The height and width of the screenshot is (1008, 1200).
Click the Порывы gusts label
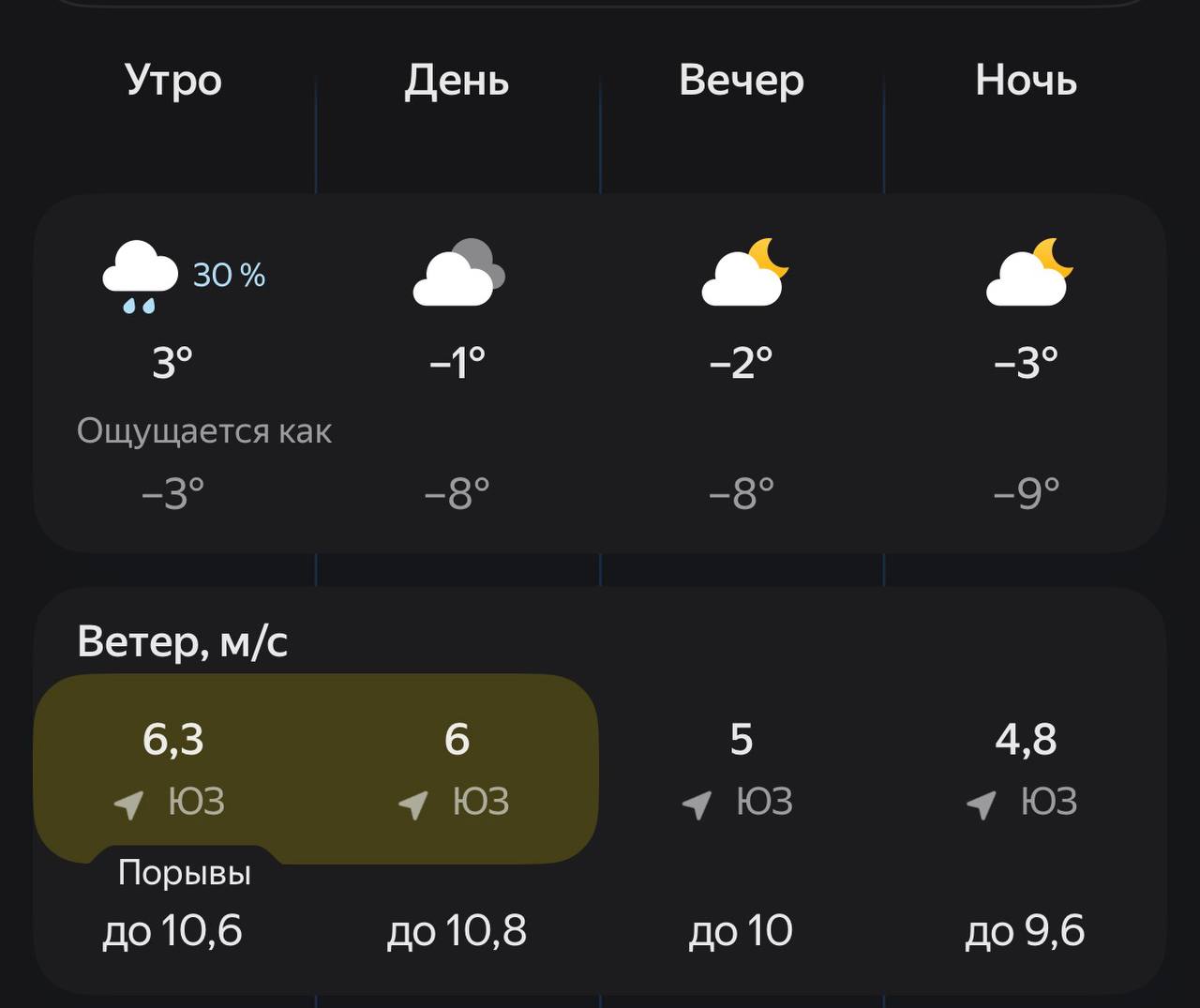(x=185, y=873)
